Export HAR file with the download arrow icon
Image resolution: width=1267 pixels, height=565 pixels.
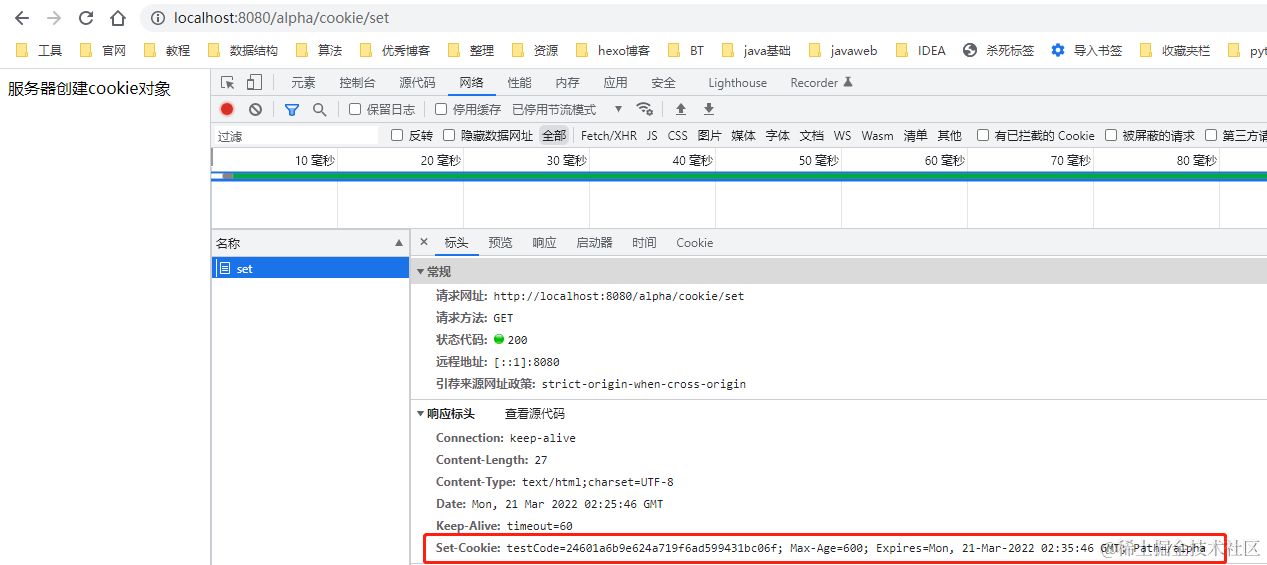[709, 109]
